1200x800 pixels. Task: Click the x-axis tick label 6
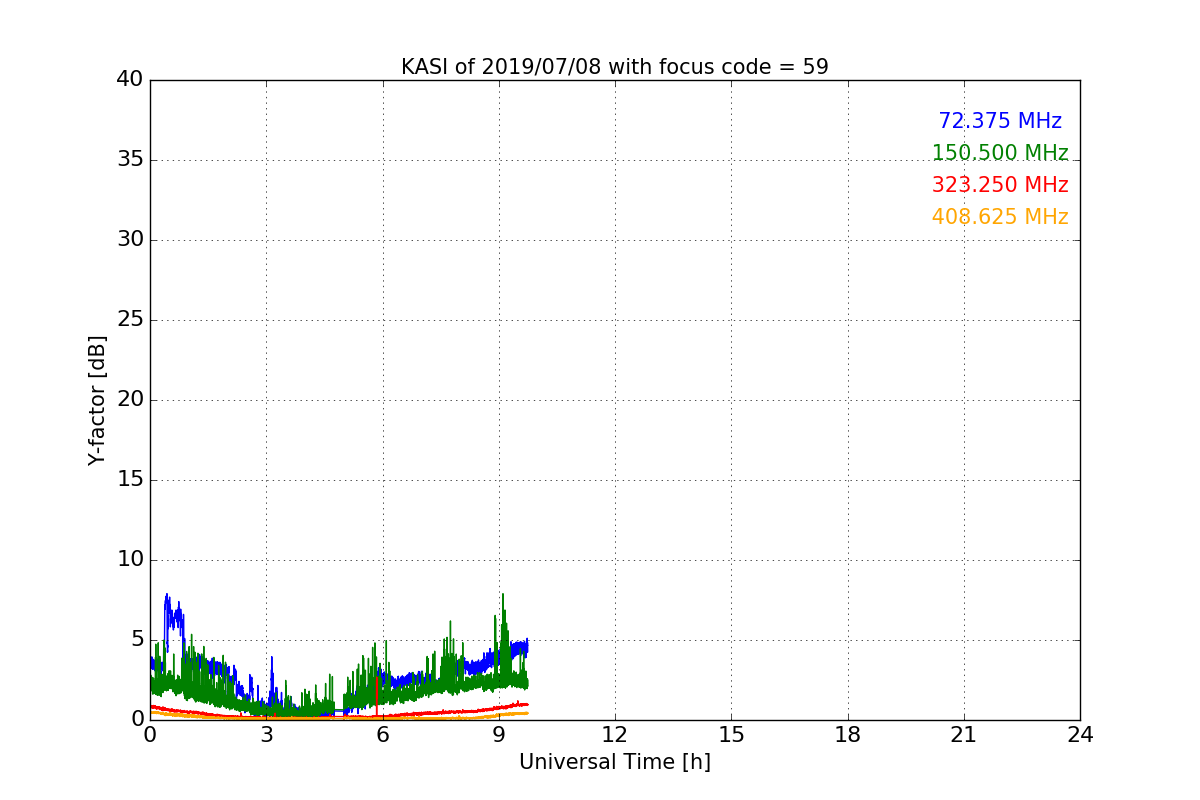pyautogui.click(x=382, y=734)
